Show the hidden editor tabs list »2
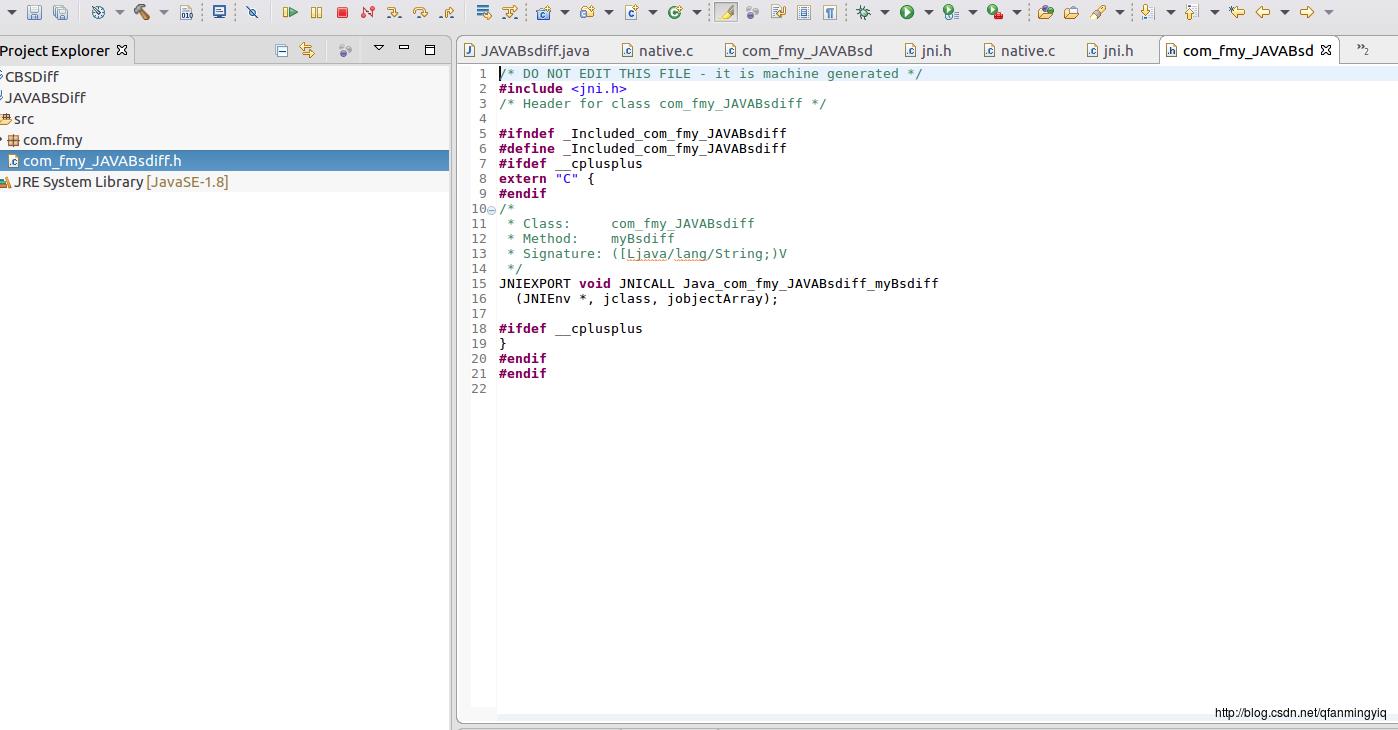This screenshot has height=730, width=1398. (1363, 49)
